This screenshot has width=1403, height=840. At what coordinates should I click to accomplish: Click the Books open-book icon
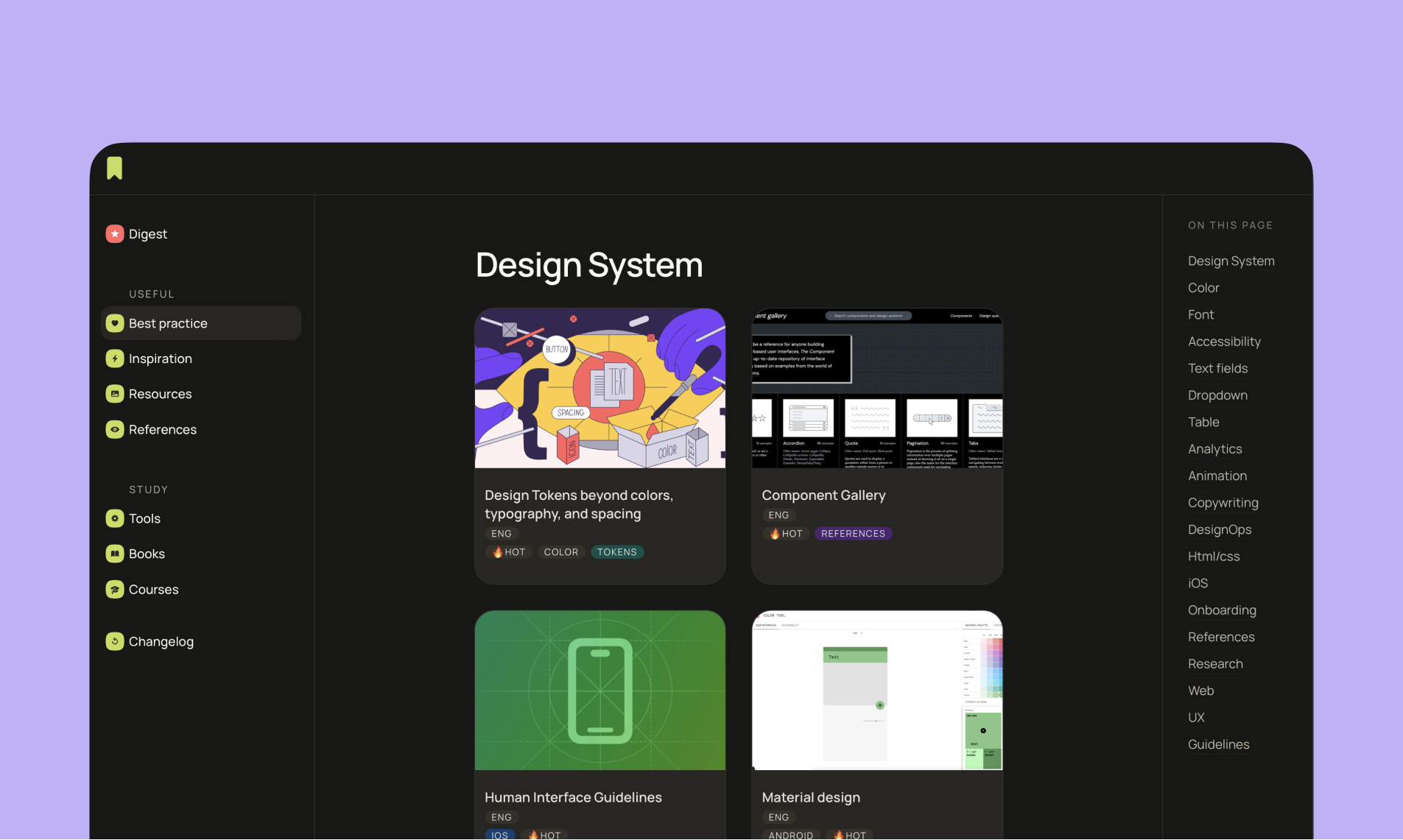pyautogui.click(x=115, y=554)
